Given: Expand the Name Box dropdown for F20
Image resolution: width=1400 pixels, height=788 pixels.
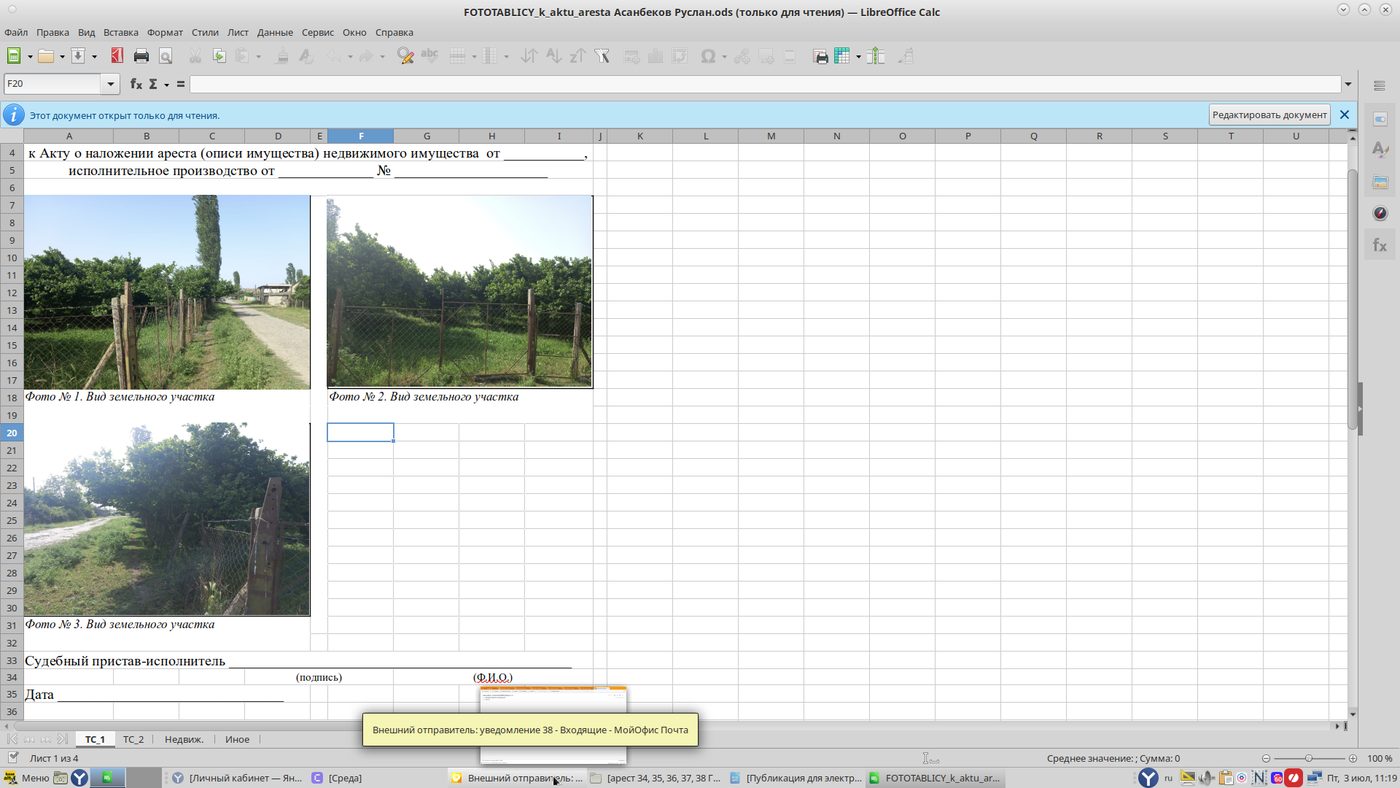Looking at the screenshot, I should [111, 84].
